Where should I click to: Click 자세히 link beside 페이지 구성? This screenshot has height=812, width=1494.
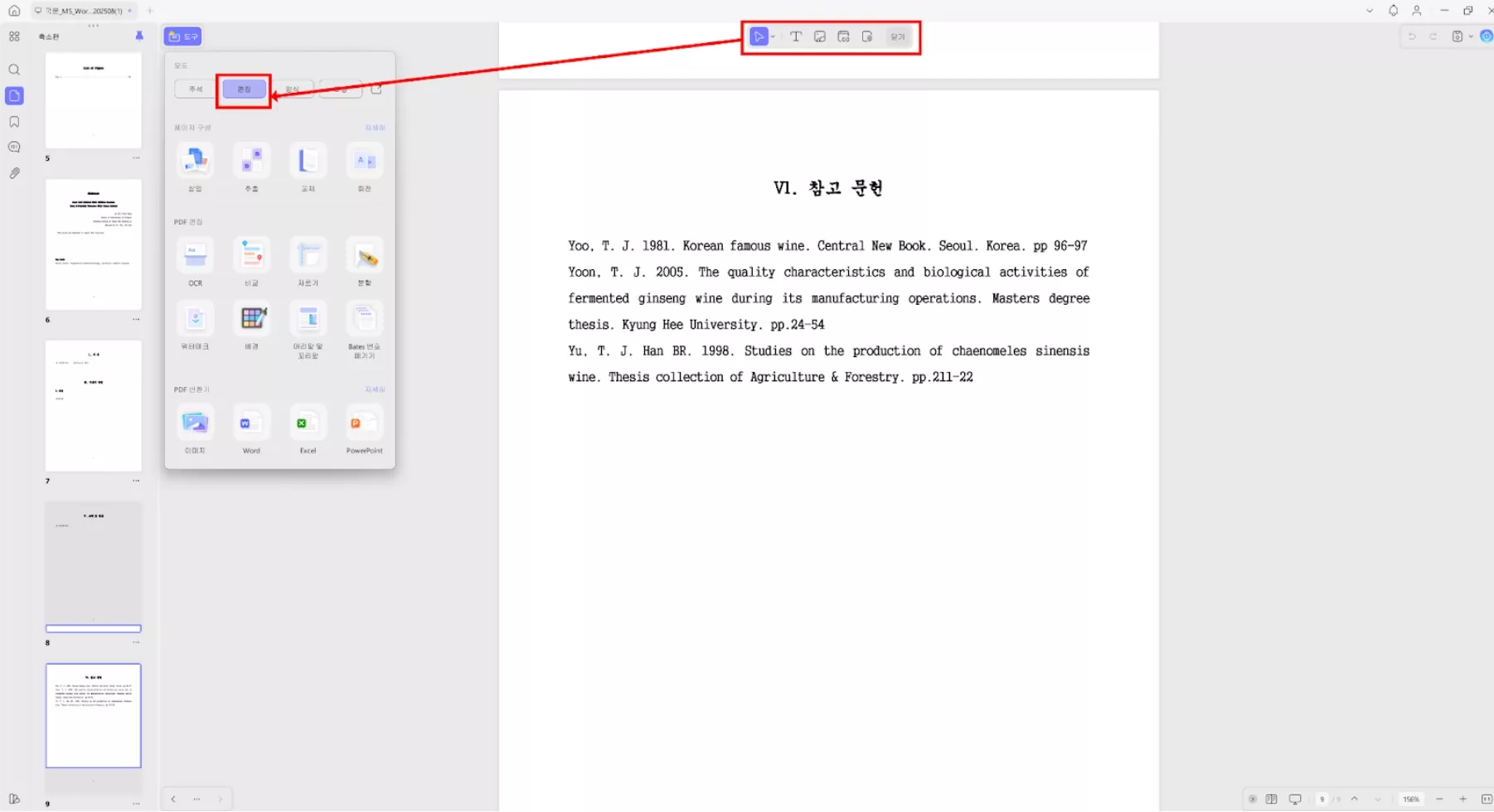click(375, 128)
